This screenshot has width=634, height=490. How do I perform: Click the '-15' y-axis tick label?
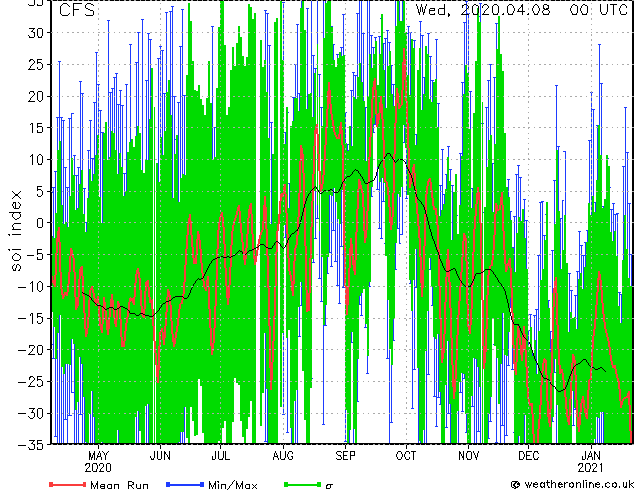[x=31, y=318]
